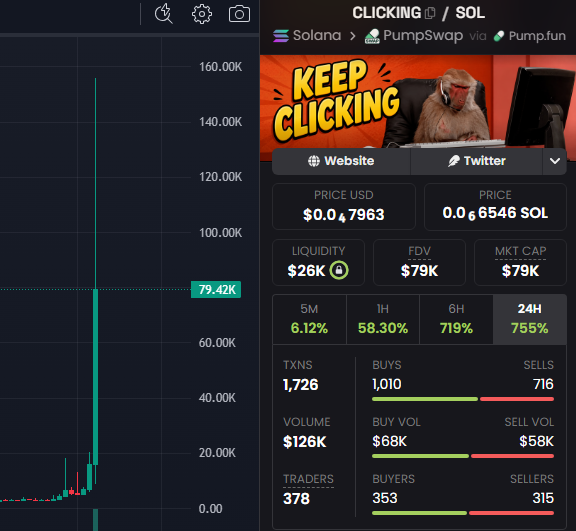The width and height of the screenshot is (576, 531).
Task: Open the quick replay search icon
Action: click(163, 14)
